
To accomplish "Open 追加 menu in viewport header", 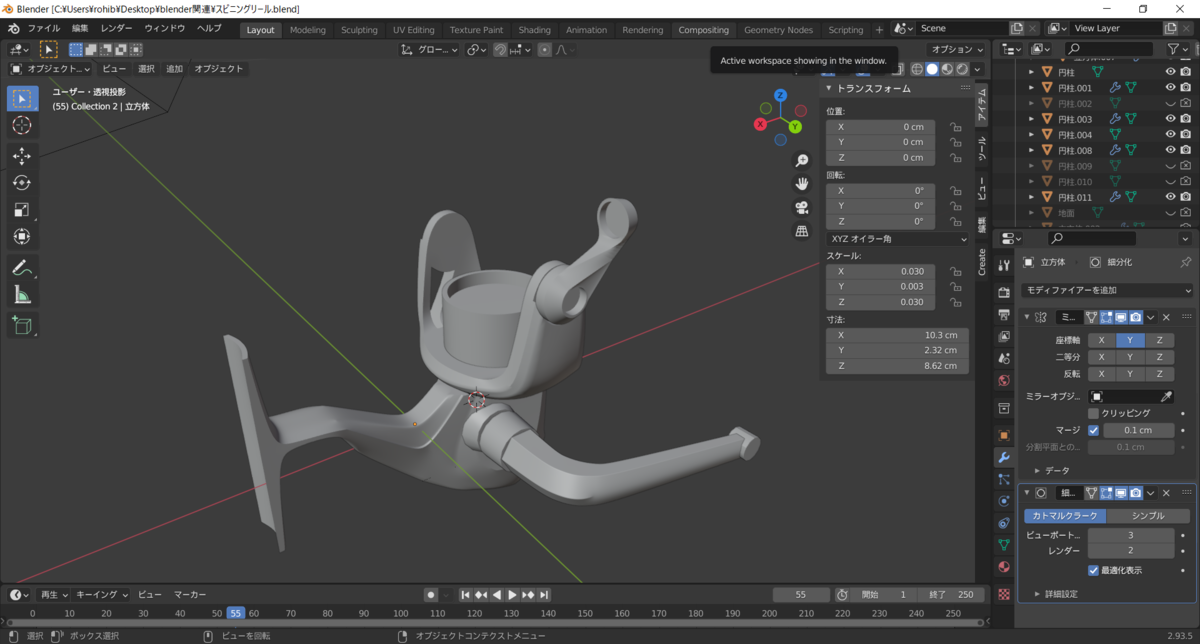I will (x=174, y=69).
